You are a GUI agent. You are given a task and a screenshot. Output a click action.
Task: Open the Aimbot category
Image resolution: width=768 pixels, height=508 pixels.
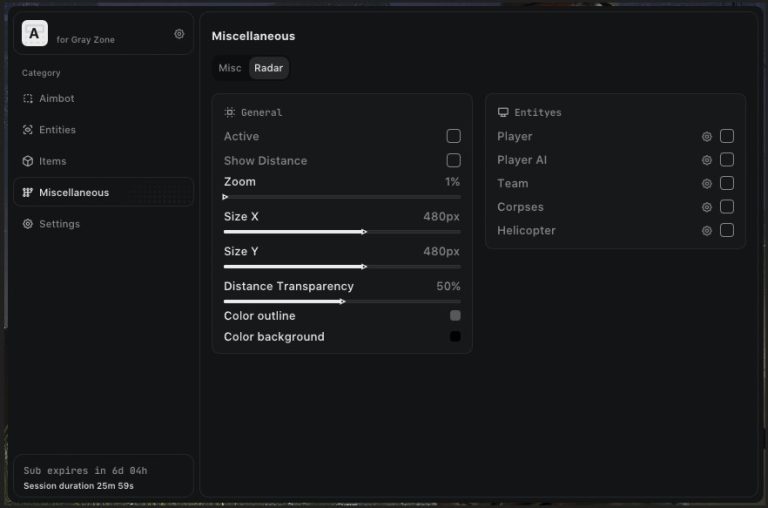(x=56, y=99)
